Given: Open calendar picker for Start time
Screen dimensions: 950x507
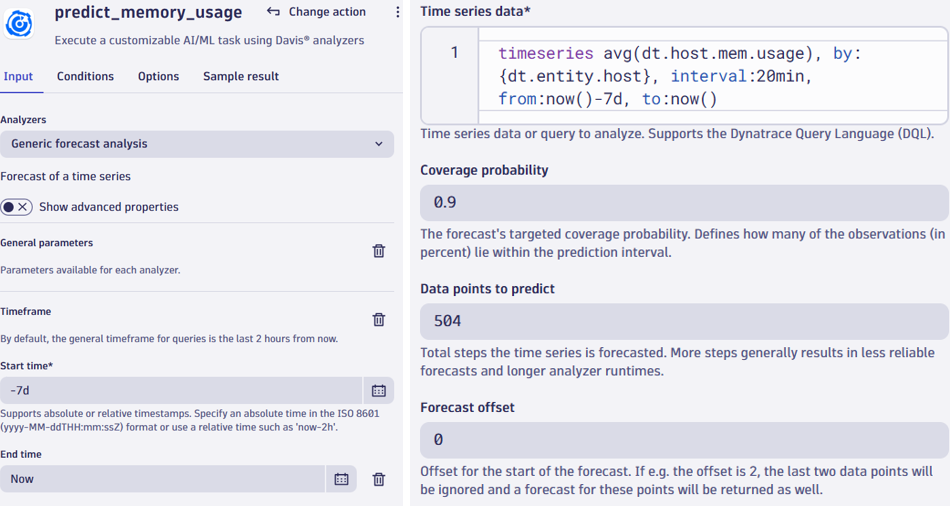Looking at the screenshot, I should tap(379, 391).
